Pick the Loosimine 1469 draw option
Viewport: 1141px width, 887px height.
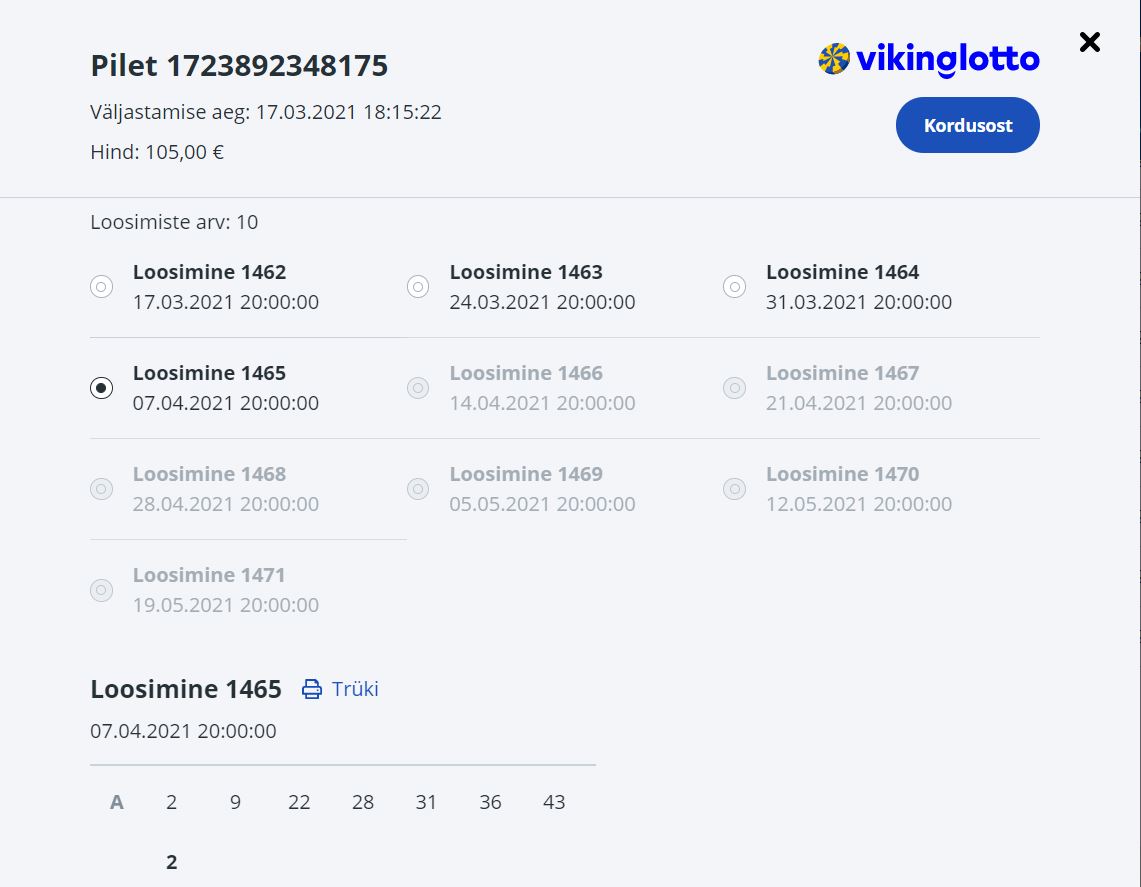pos(418,489)
